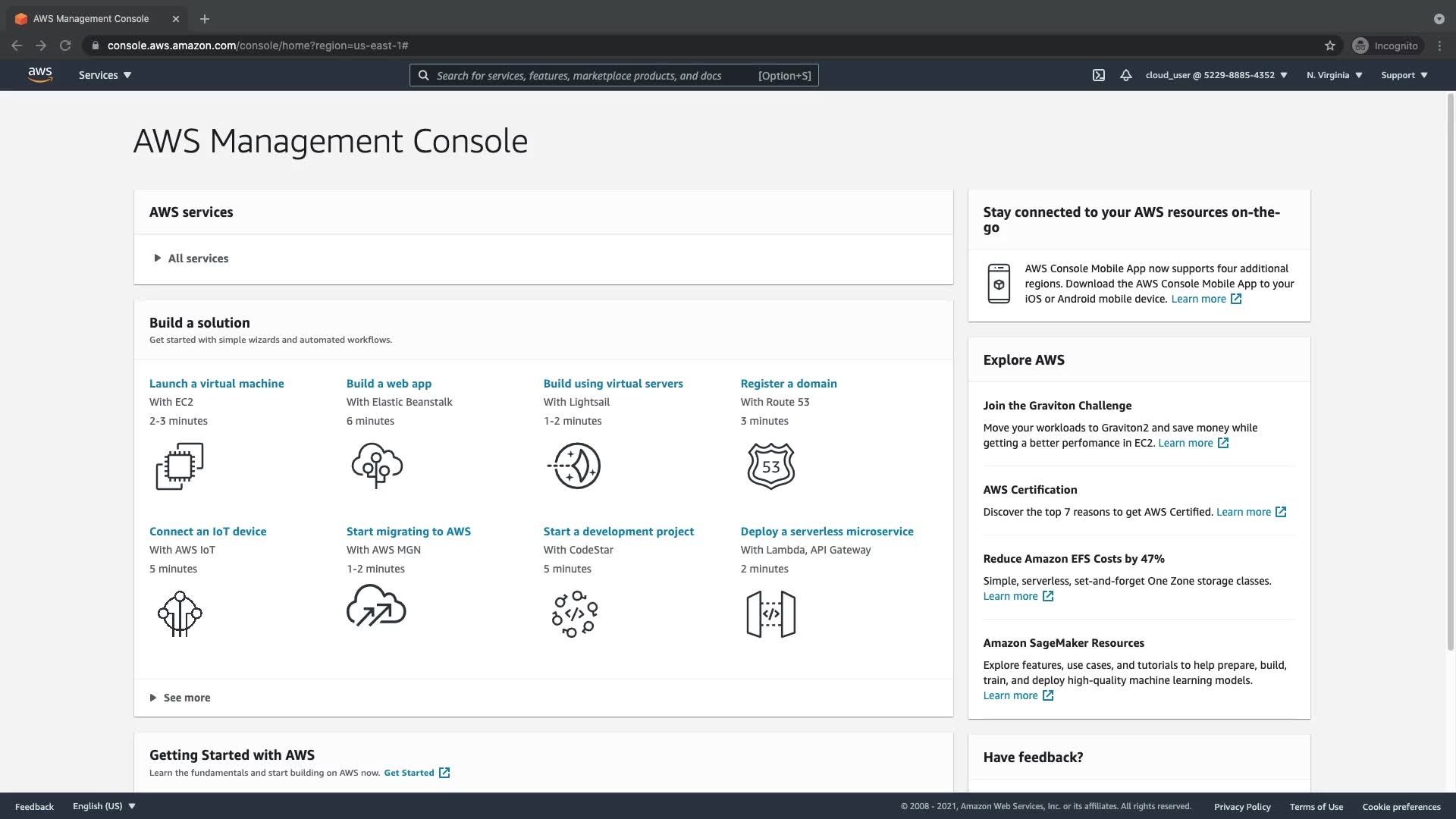
Task: Click the Lightsail compass icon
Action: tap(574, 466)
